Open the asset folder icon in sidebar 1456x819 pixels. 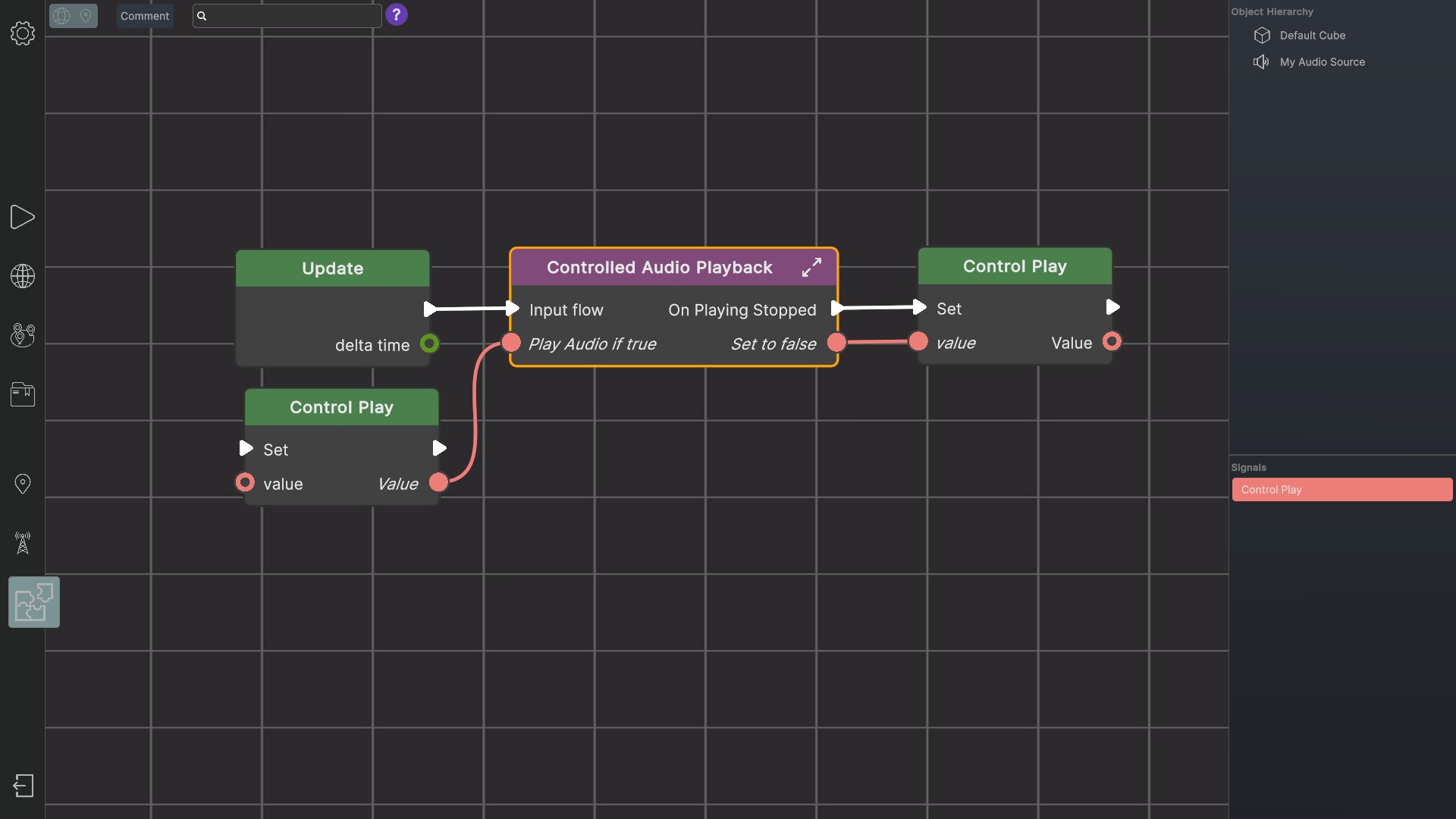click(x=23, y=394)
